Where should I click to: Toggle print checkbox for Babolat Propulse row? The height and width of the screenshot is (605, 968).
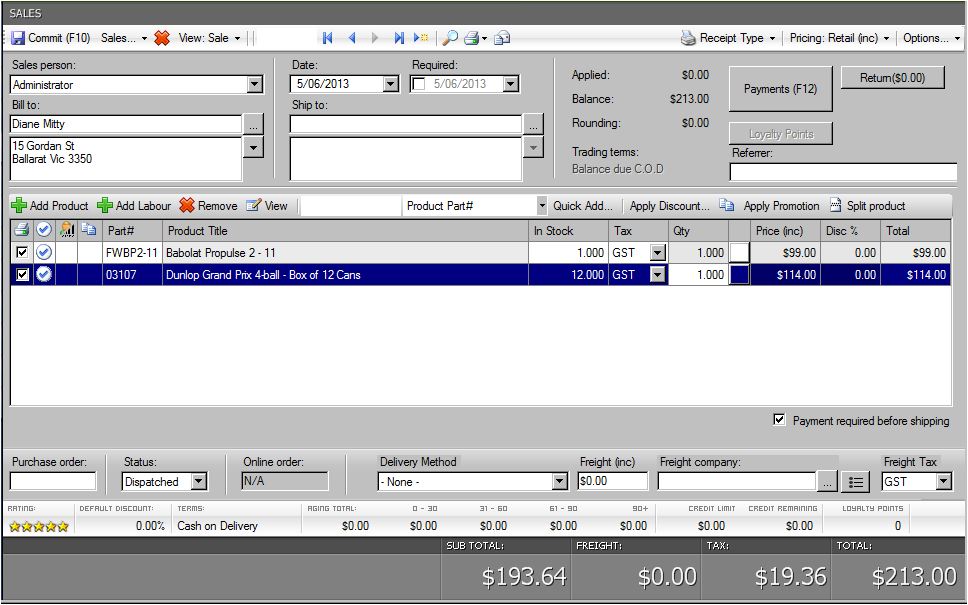point(22,252)
